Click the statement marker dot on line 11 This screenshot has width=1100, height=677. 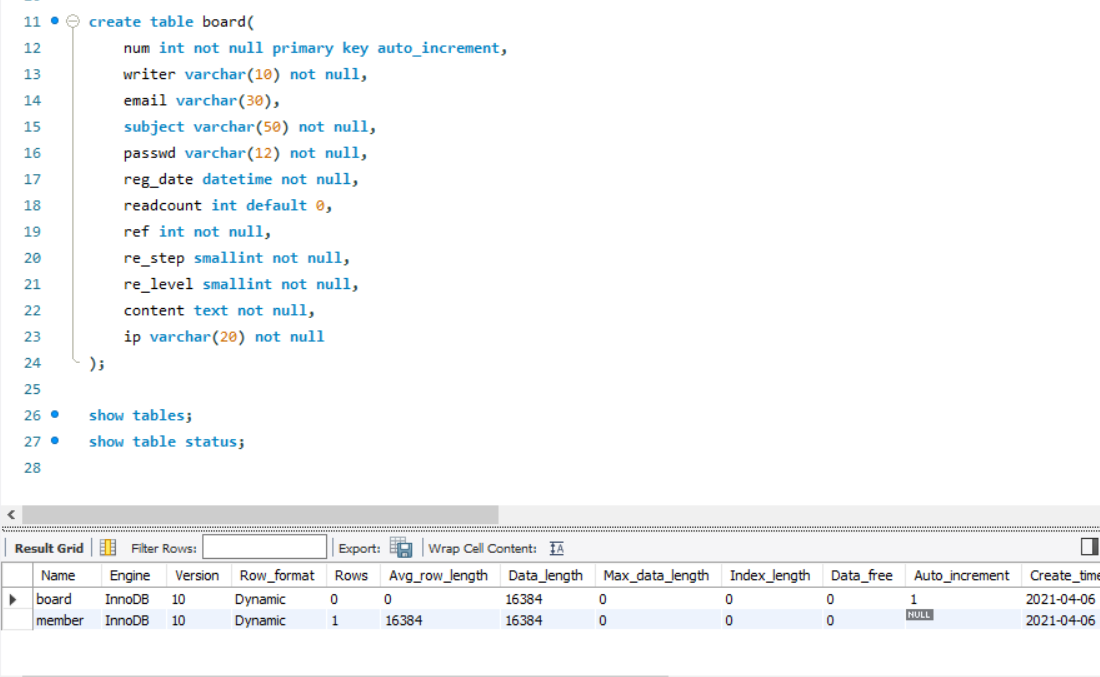55,21
